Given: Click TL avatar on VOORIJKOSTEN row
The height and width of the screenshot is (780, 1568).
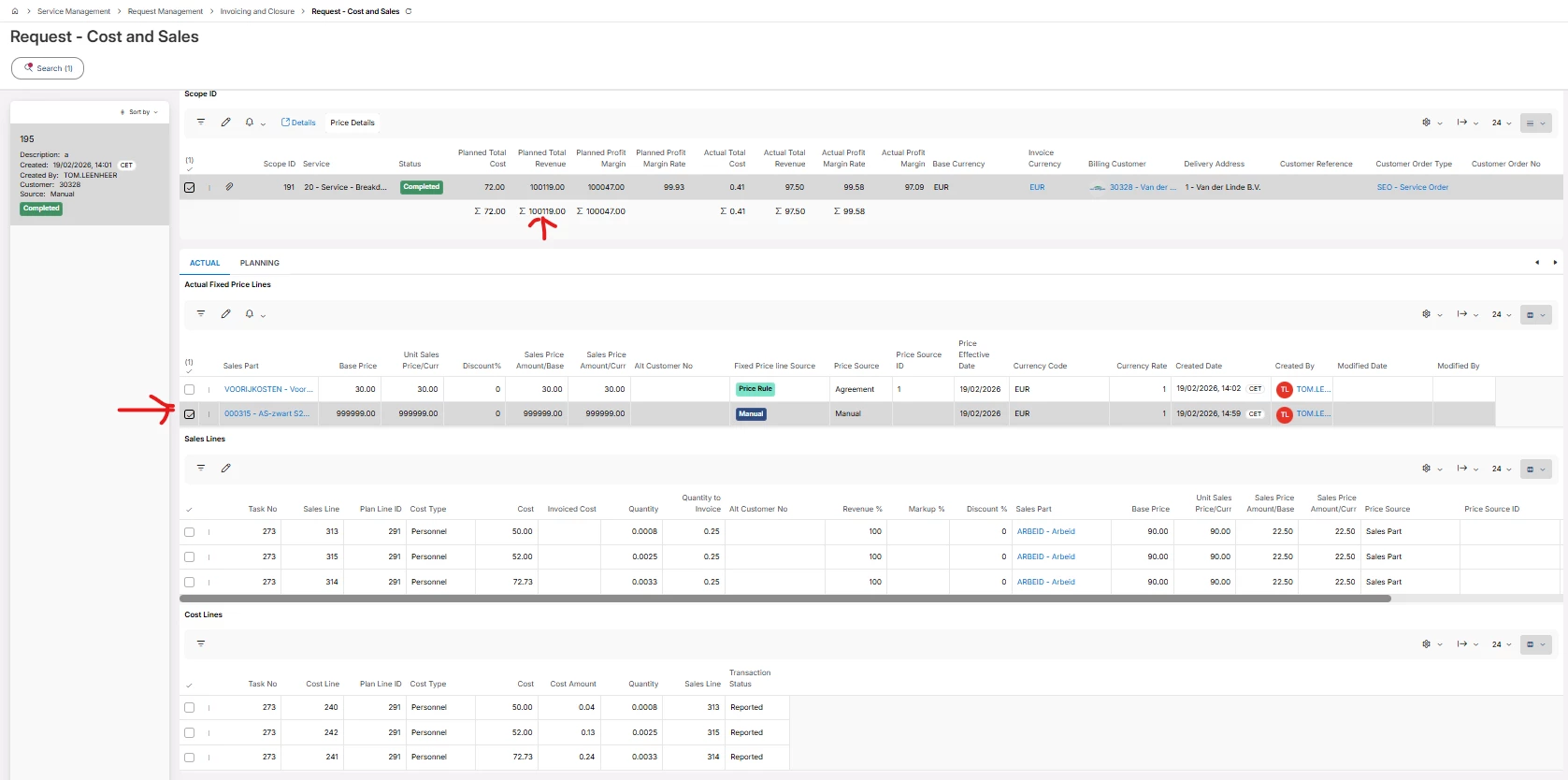Looking at the screenshot, I should point(1285,389).
